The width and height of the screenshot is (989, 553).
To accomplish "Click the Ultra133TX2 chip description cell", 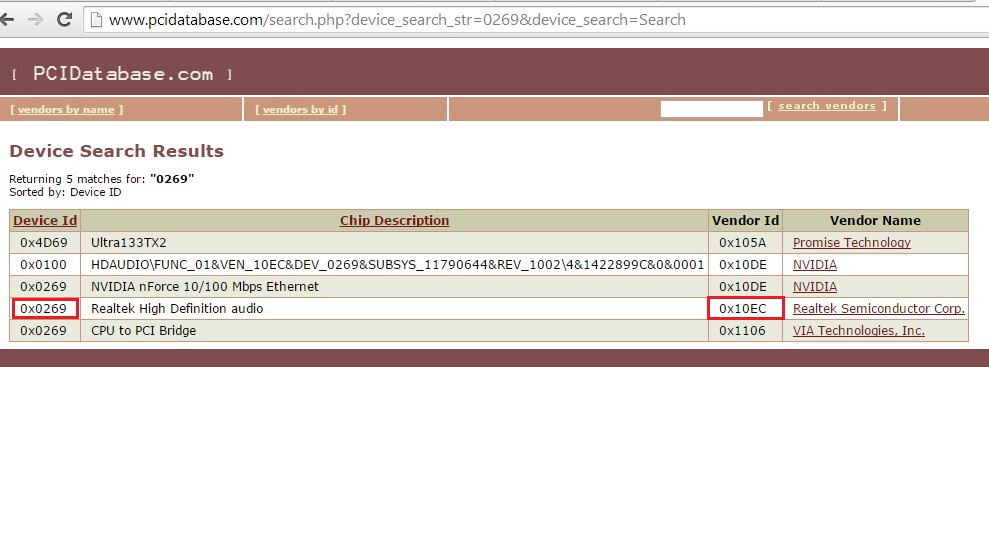I will (x=128, y=243).
